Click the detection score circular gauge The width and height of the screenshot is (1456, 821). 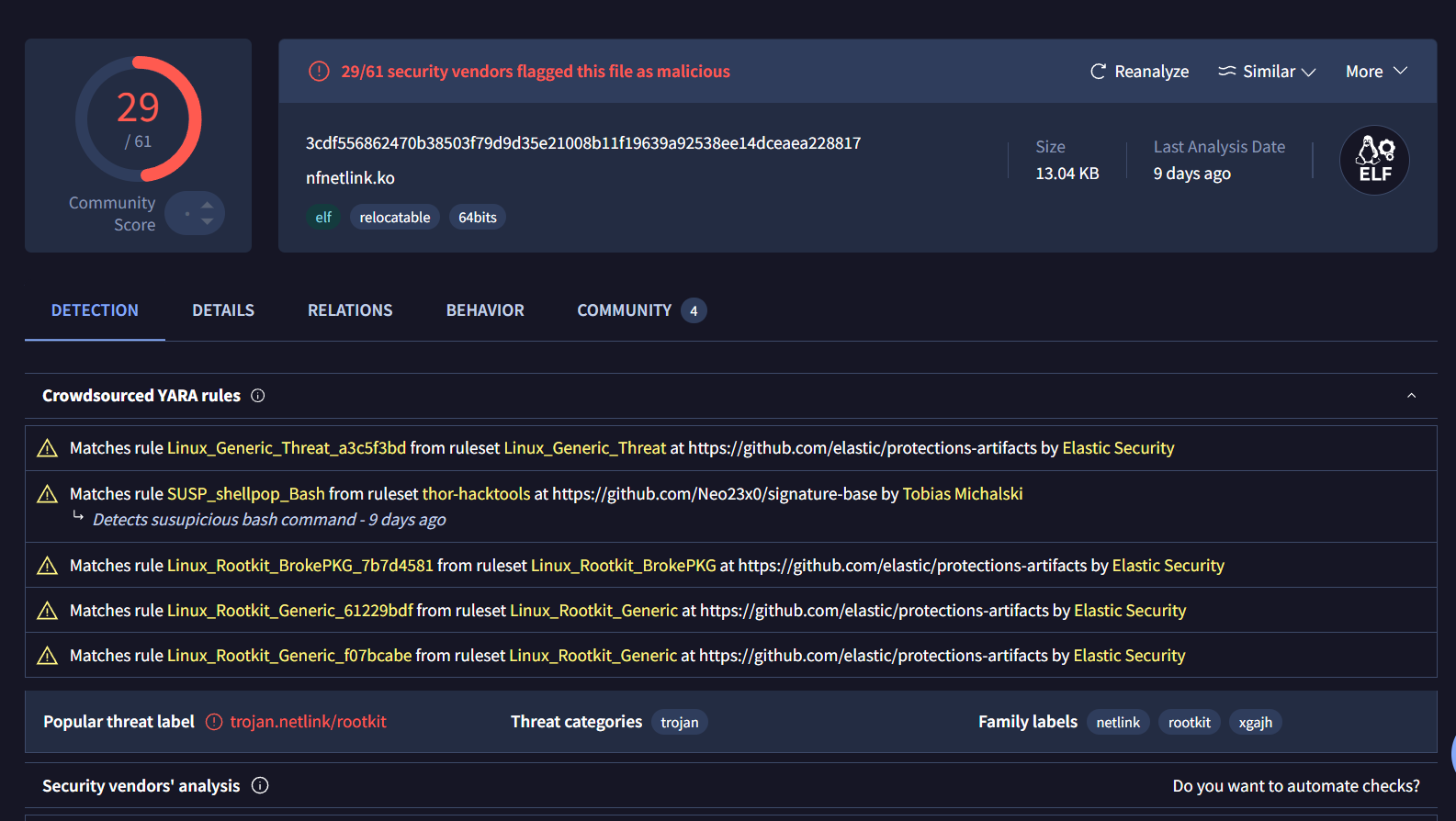138,119
